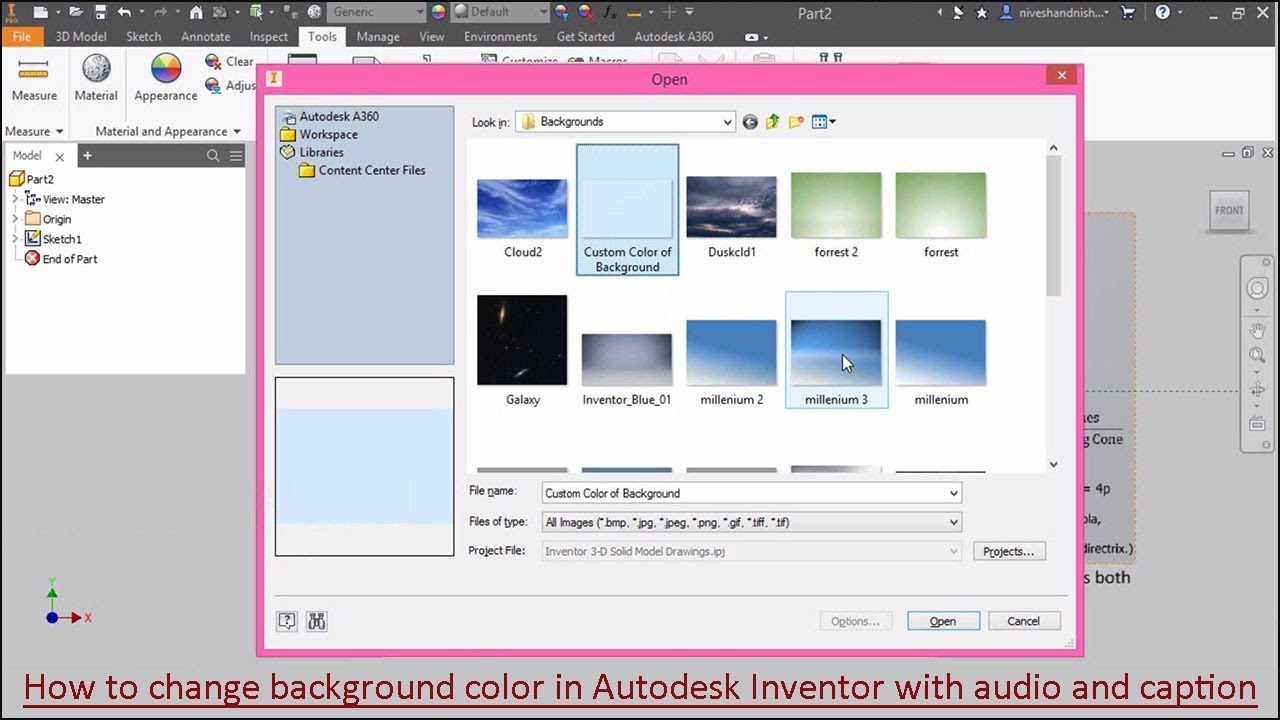Image resolution: width=1280 pixels, height=720 pixels.
Task: Switch to the Annotate ribbon tab
Action: 205,36
